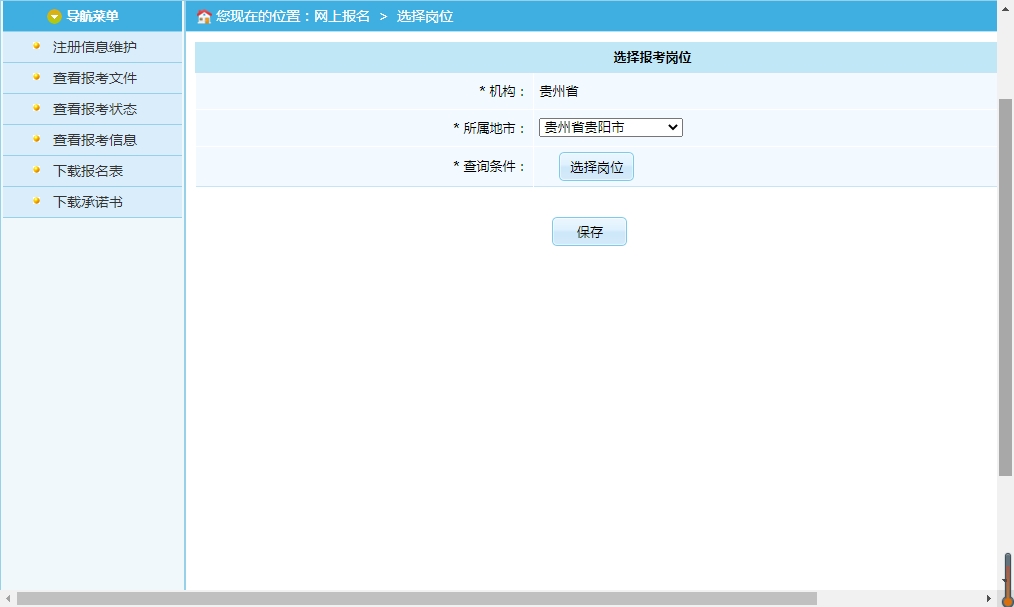Click the yellow bullet beside 查看报考状态
The image size is (1014, 607).
click(x=37, y=108)
